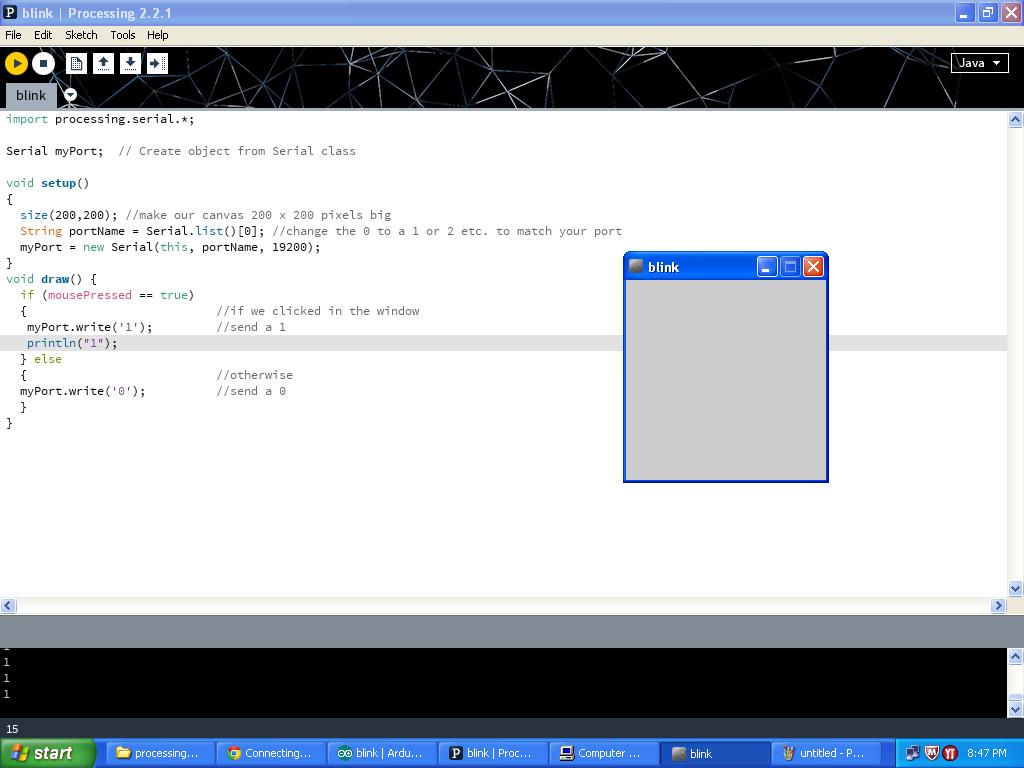Image resolution: width=1024 pixels, height=768 pixels.
Task: Click the up arrow of the editor scrollbar
Action: click(x=1015, y=120)
